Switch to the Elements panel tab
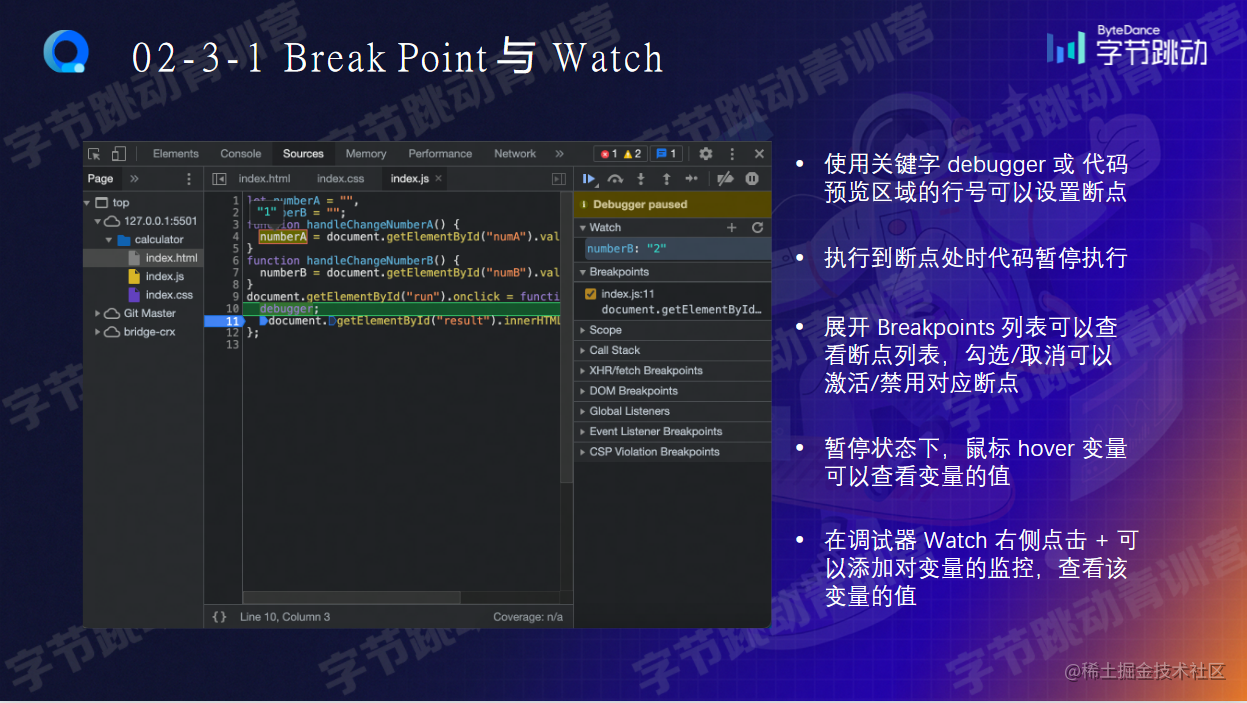The height and width of the screenshot is (703, 1247). (x=176, y=154)
